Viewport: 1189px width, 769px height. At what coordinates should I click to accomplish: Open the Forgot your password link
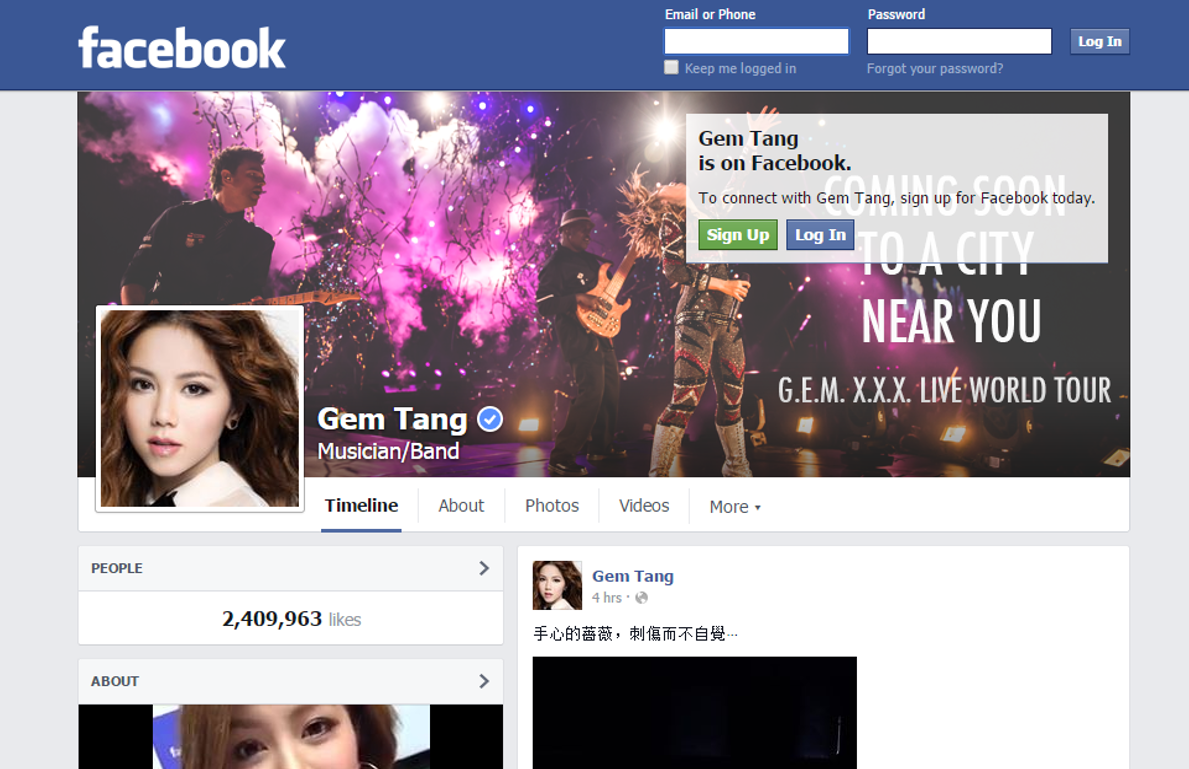tap(934, 68)
